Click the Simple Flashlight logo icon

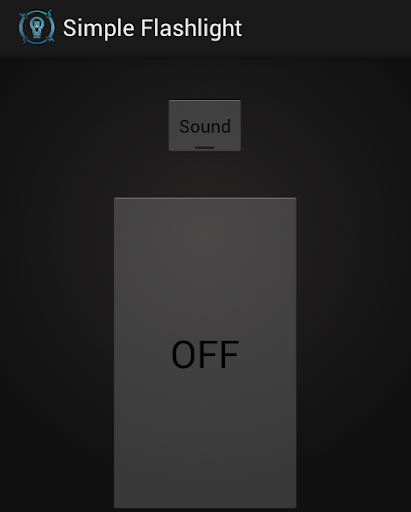[37, 27]
